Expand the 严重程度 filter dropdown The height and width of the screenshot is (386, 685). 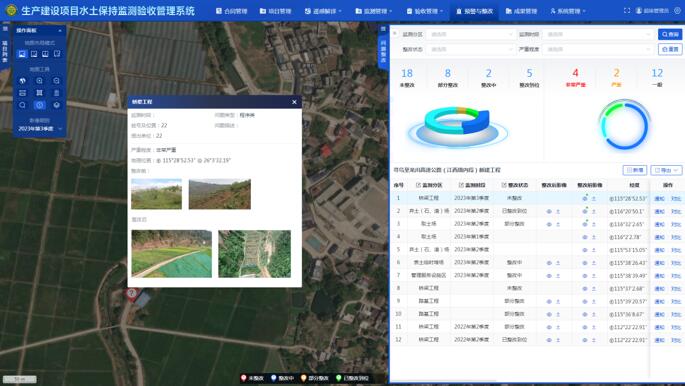(598, 49)
